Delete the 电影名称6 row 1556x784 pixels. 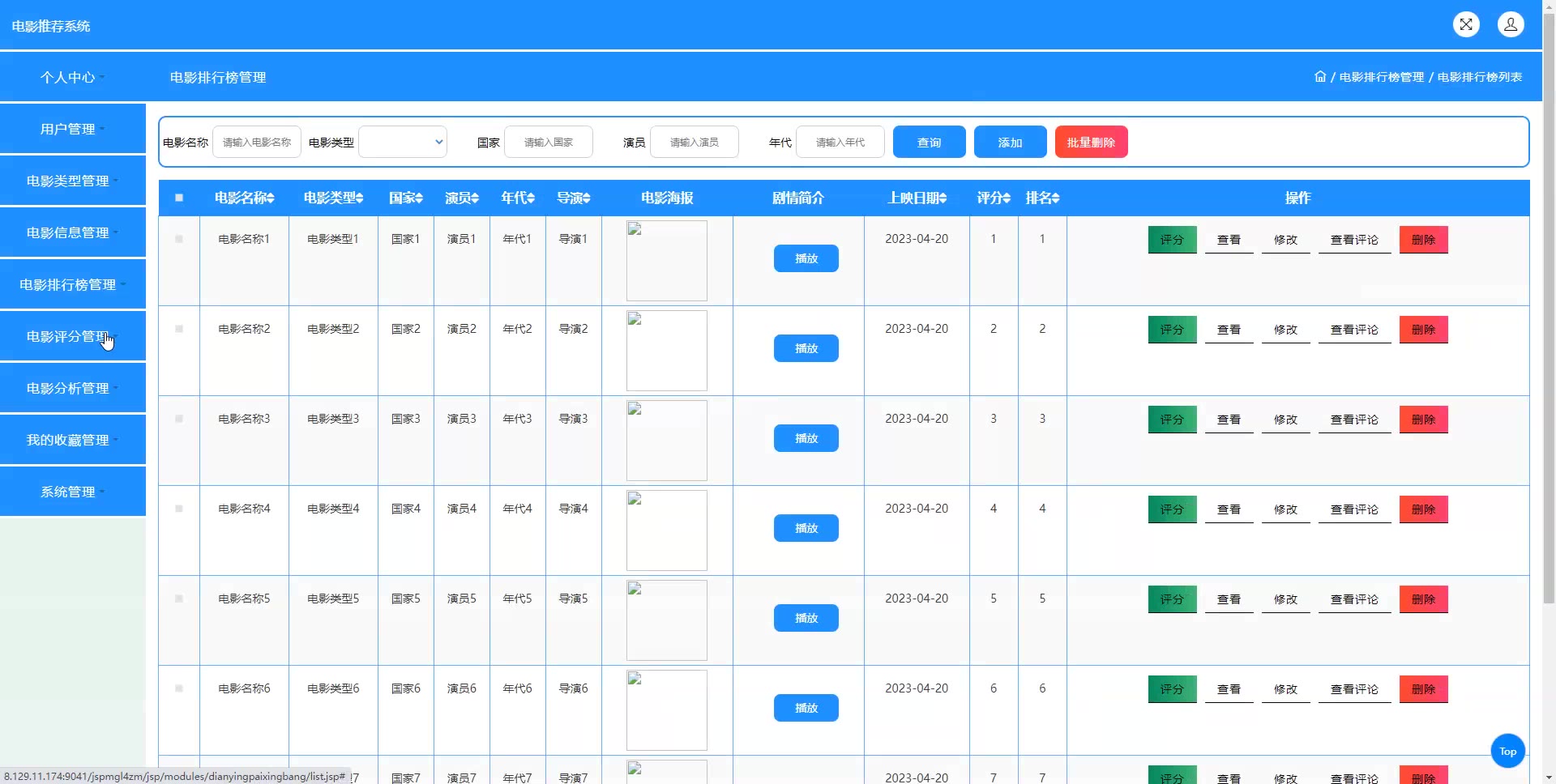tap(1424, 689)
